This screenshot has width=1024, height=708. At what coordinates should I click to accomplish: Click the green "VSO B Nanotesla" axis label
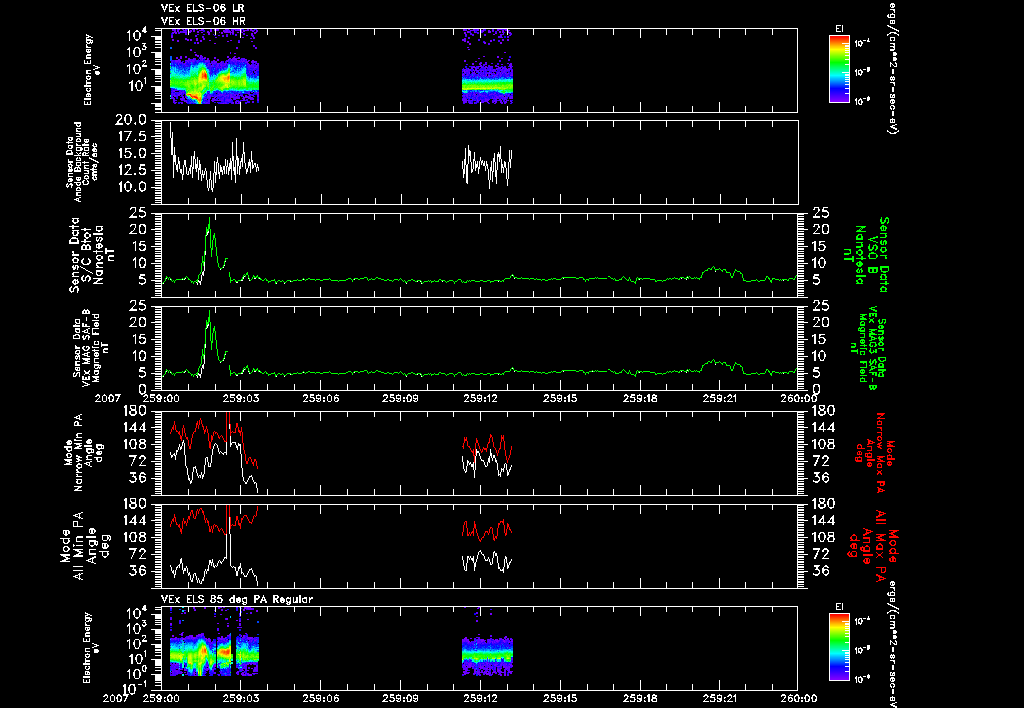pyautogui.click(x=866, y=255)
